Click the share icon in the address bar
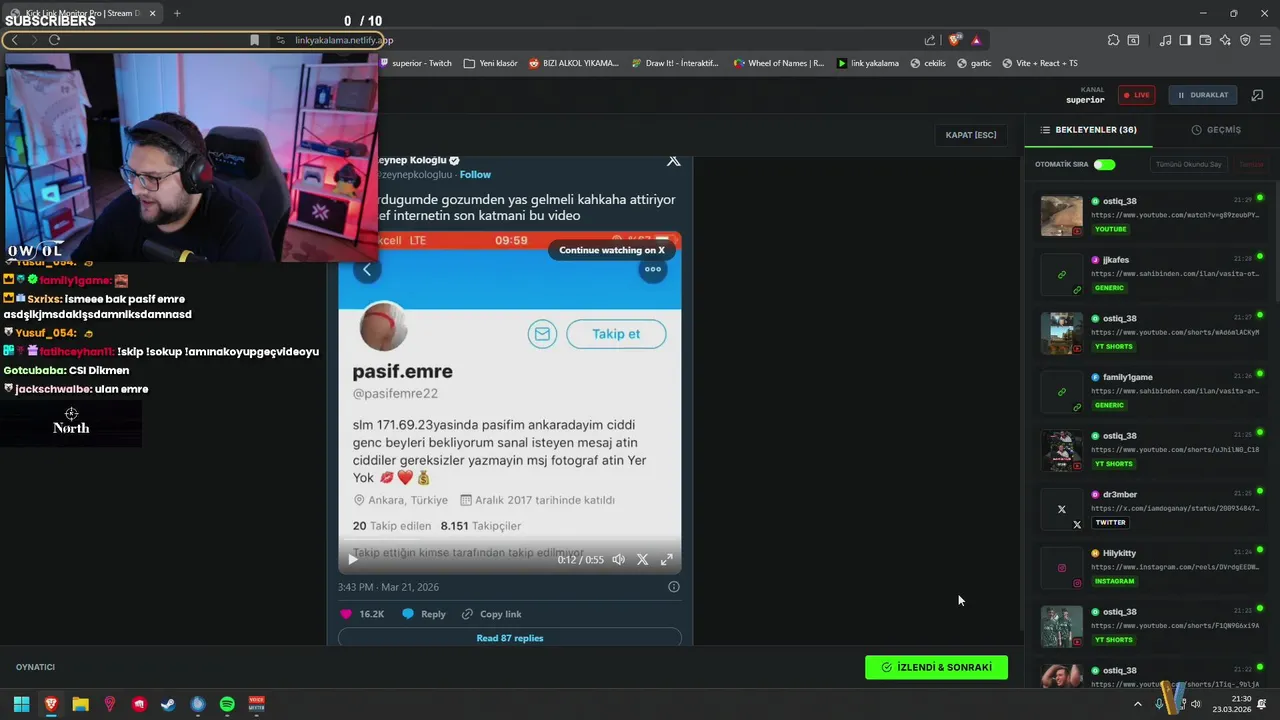 click(930, 40)
